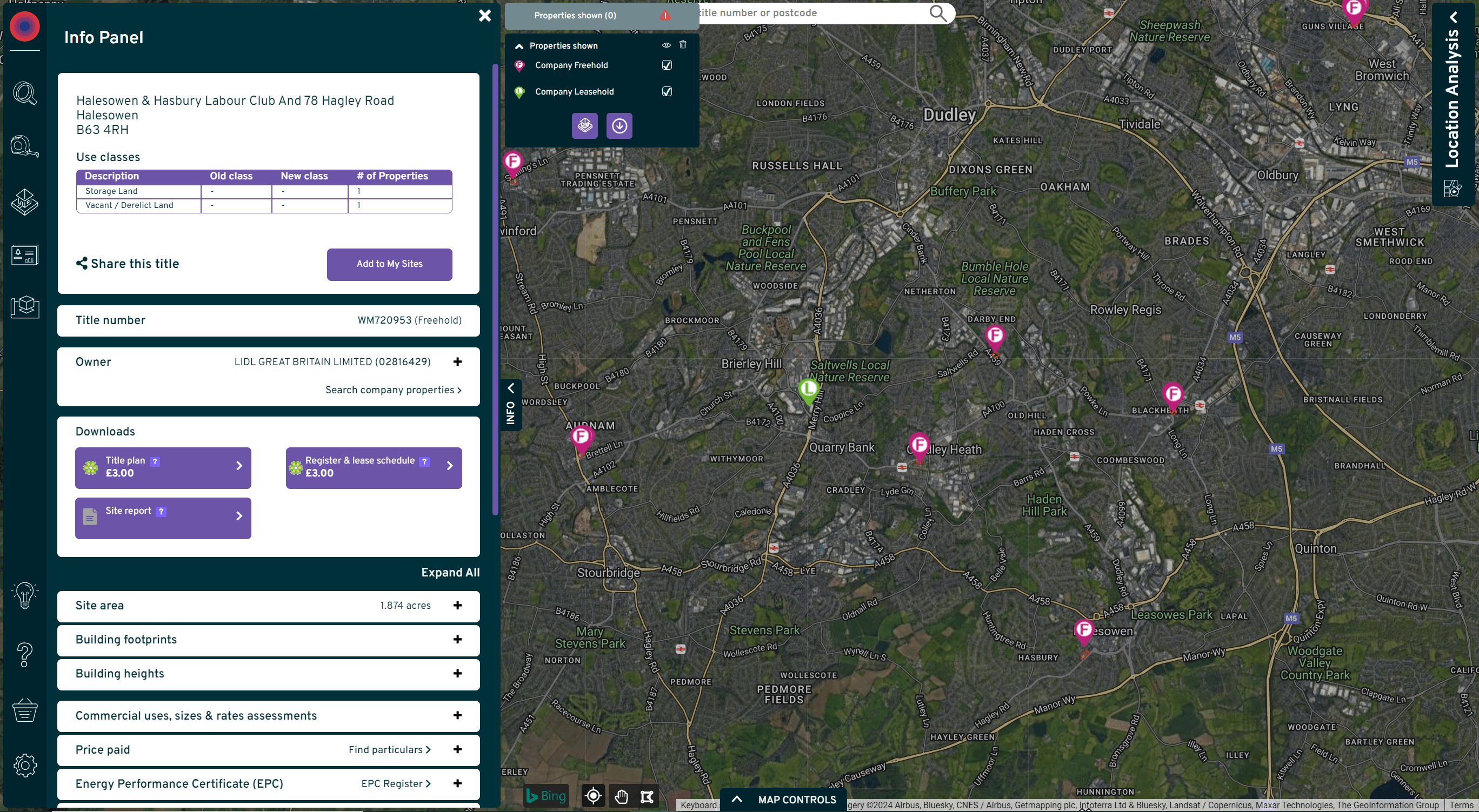Uncheck the Company Freehold checkbox
Image resolution: width=1479 pixels, height=812 pixels.
tap(667, 65)
